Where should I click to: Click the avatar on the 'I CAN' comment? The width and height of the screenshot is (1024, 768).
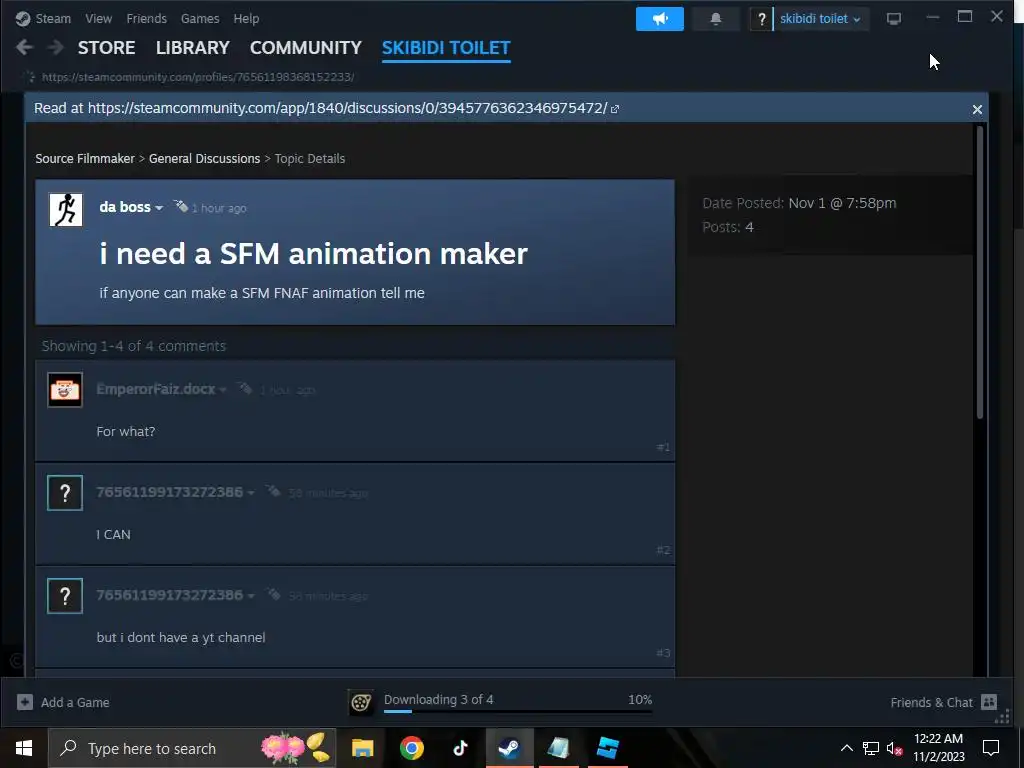(65, 493)
